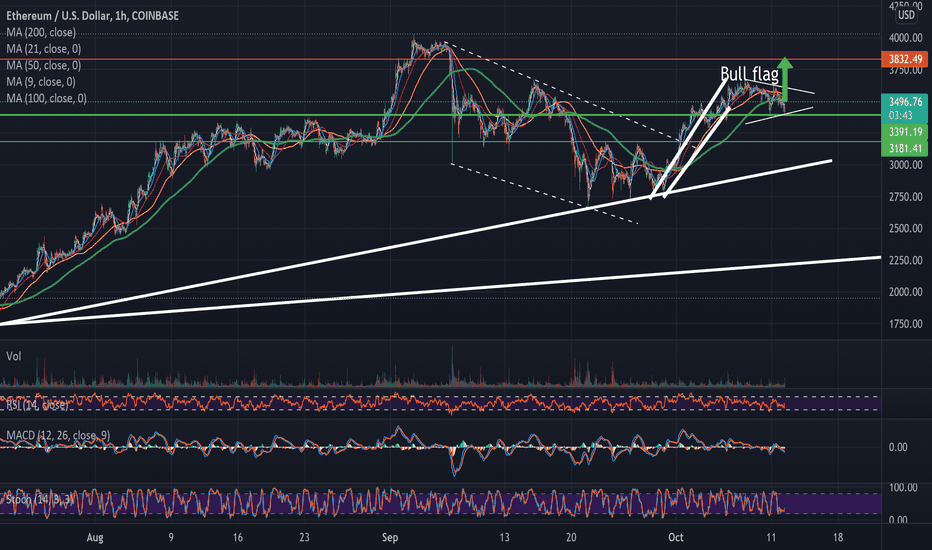This screenshot has width=932, height=550.
Task: Click the 3000.00 price axis label
Action: click(x=905, y=165)
